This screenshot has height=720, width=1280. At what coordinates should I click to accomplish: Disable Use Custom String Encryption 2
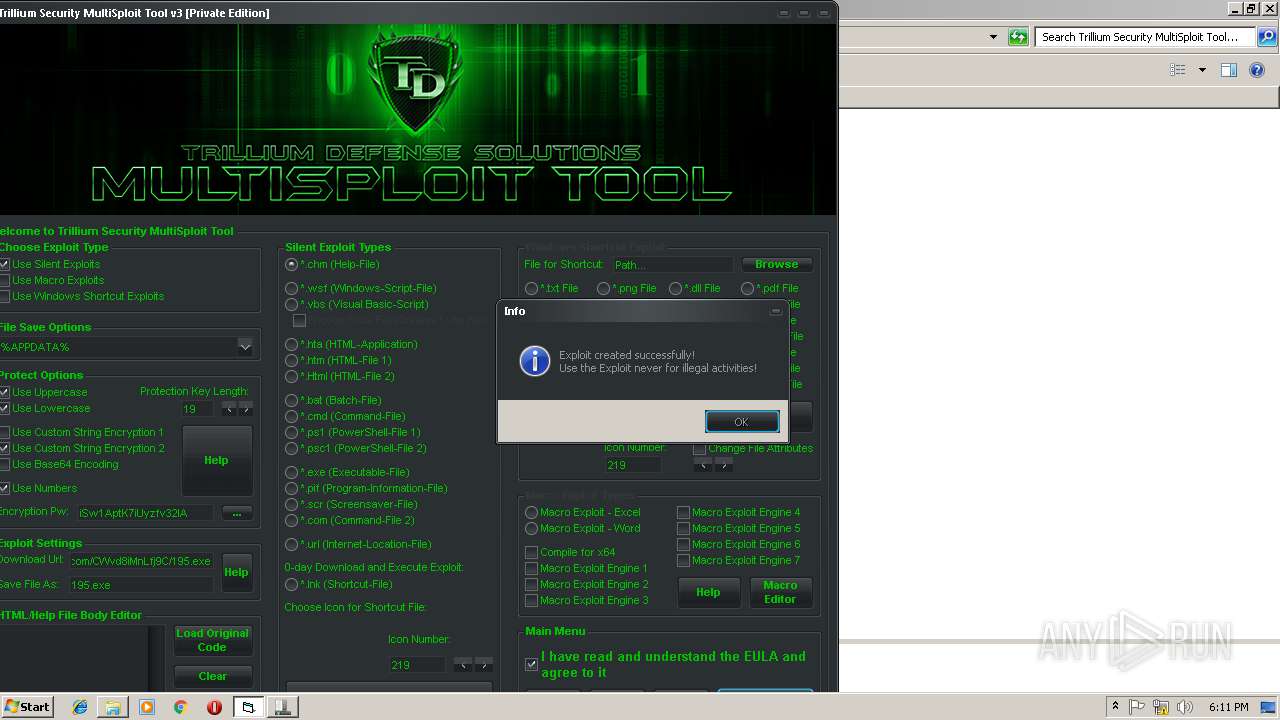pyautogui.click(x=4, y=448)
